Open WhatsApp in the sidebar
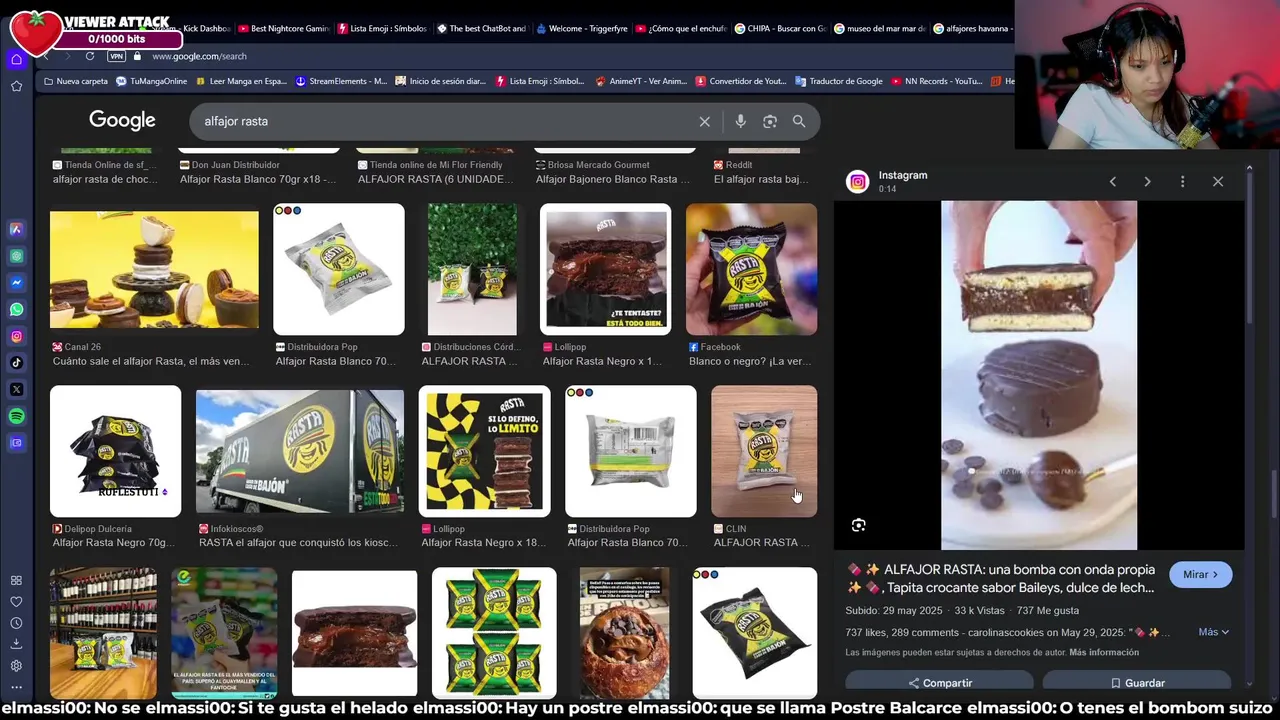The height and width of the screenshot is (720, 1280). tap(16, 309)
